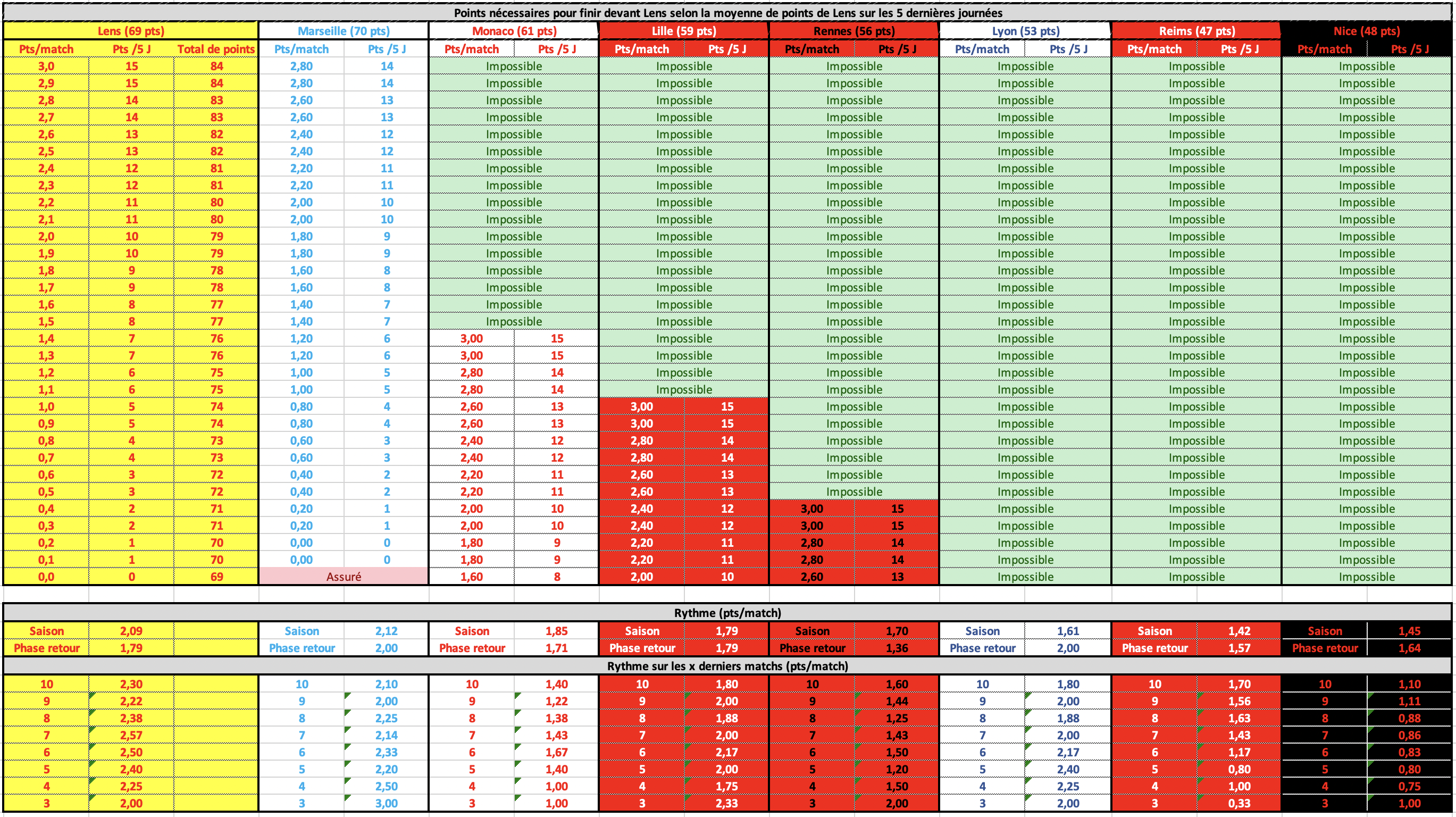Click Lyon "Saison" label
1456x817 pixels.
pos(982,631)
